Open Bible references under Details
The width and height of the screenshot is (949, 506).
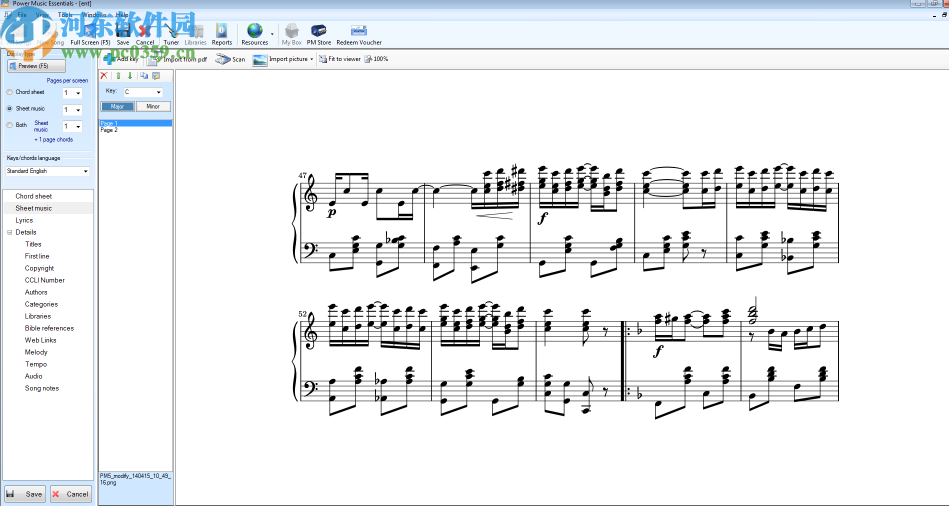click(49, 328)
